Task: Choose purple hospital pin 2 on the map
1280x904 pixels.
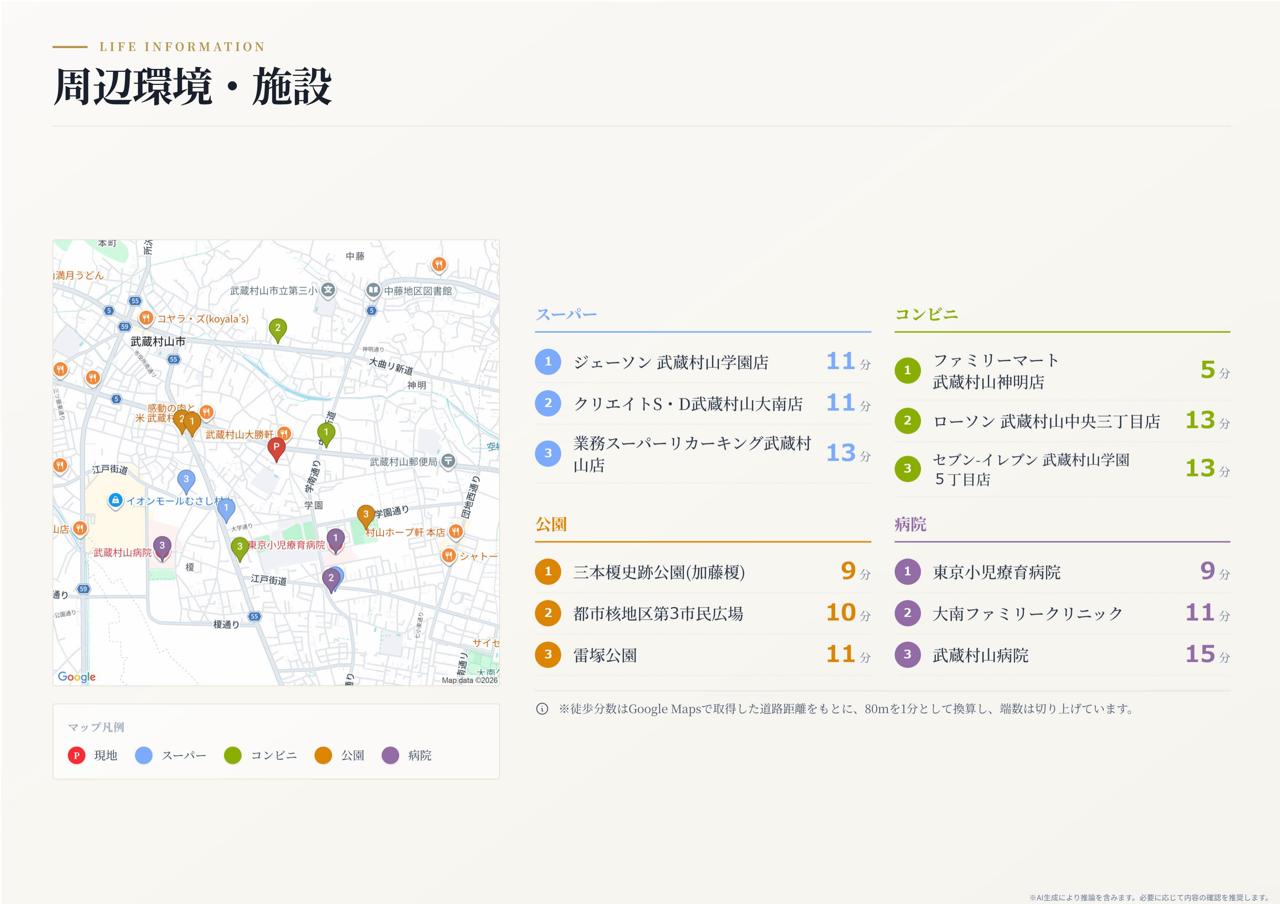Action: tap(331, 580)
